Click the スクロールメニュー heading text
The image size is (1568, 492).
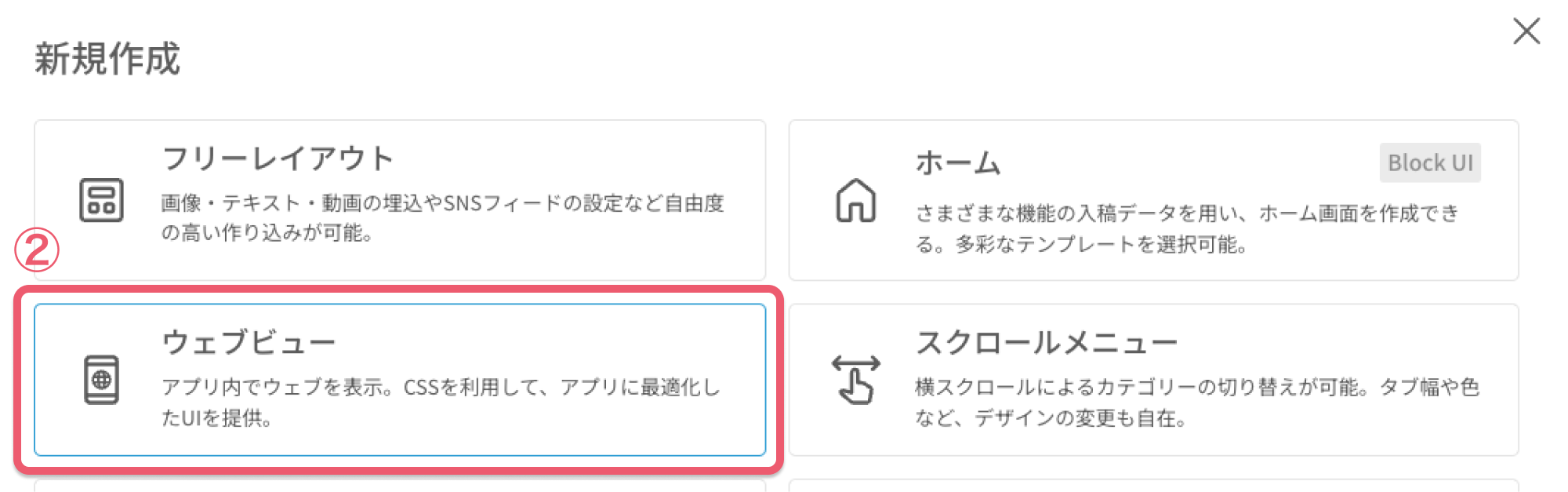coord(1047,342)
